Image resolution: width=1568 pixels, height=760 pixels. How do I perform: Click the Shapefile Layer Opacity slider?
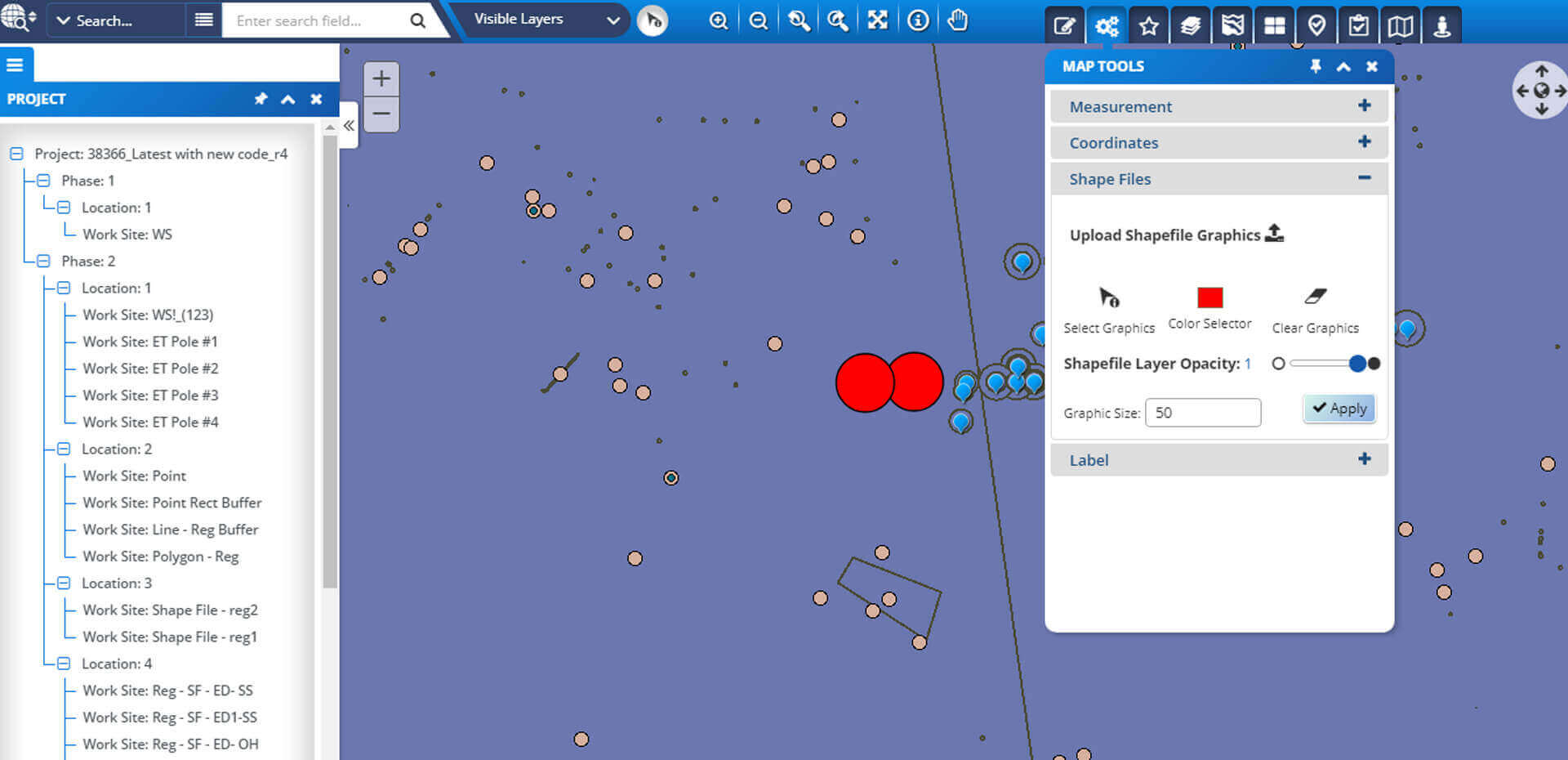pyautogui.click(x=1327, y=364)
